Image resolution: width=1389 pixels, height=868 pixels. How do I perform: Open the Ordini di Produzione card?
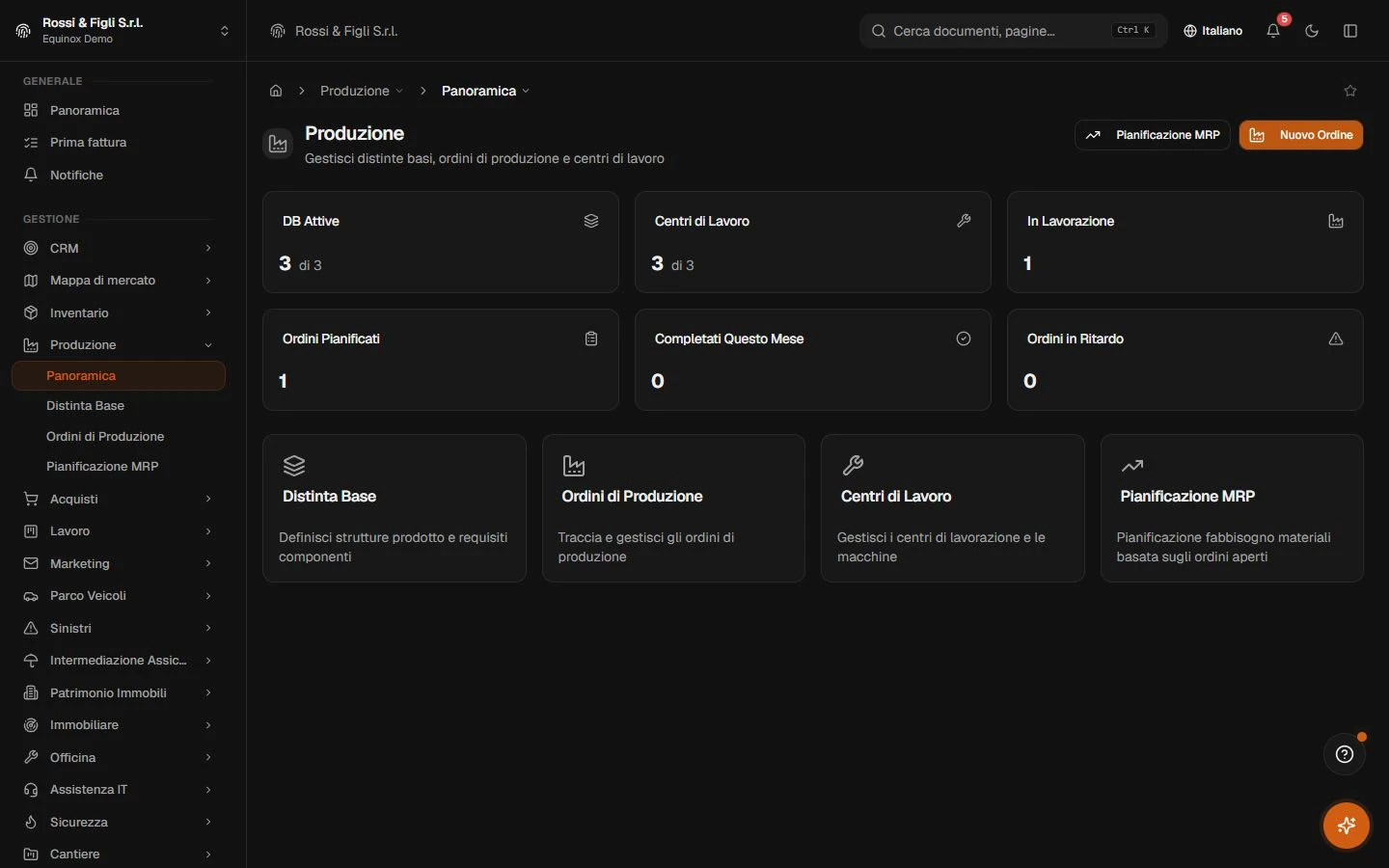pos(673,508)
